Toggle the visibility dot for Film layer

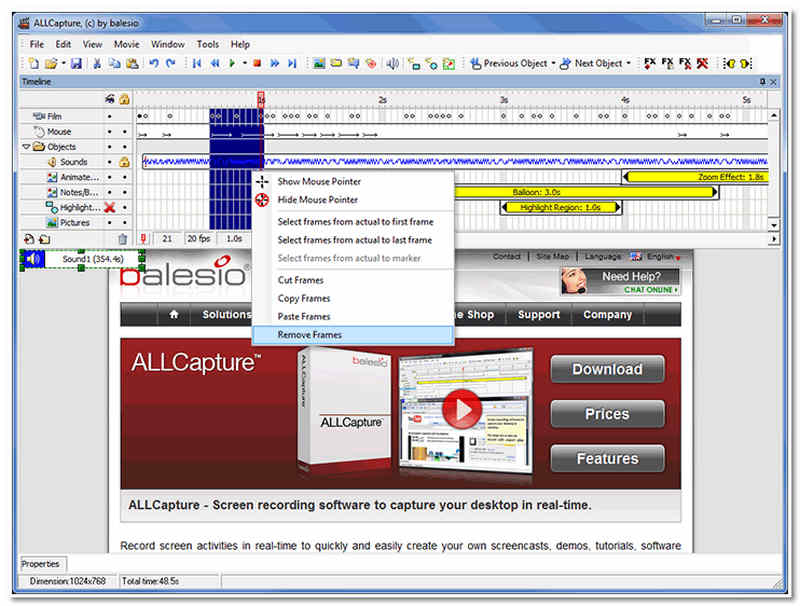[x=110, y=117]
